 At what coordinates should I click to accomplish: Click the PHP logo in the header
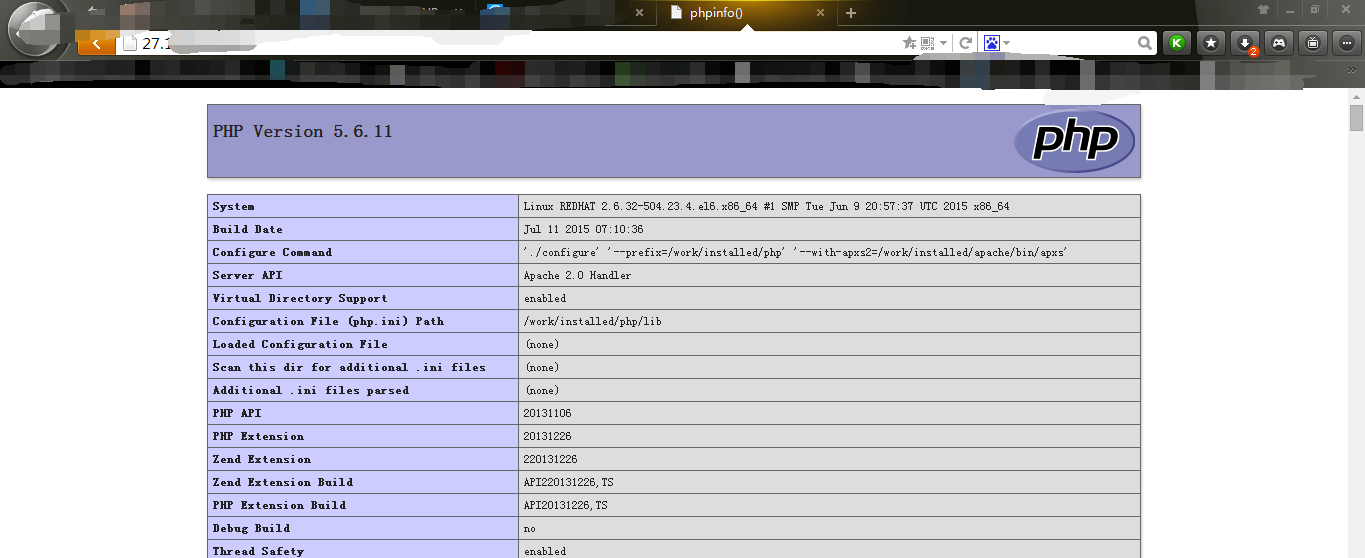click(x=1074, y=140)
